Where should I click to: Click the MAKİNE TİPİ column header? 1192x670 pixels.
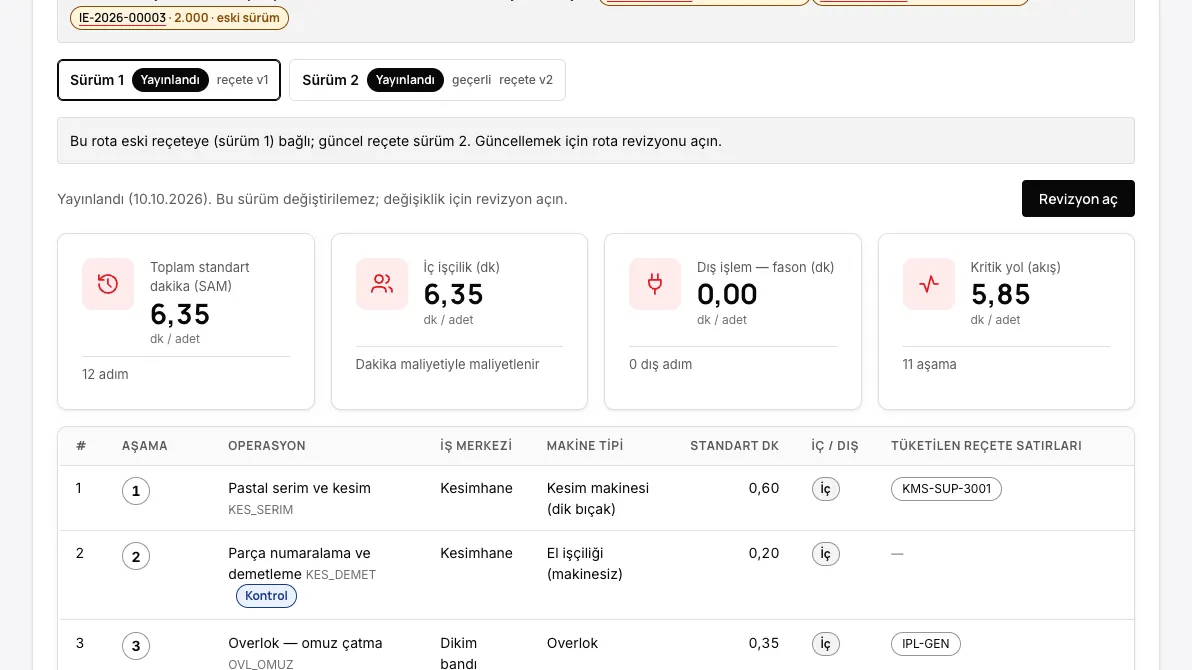coord(585,446)
